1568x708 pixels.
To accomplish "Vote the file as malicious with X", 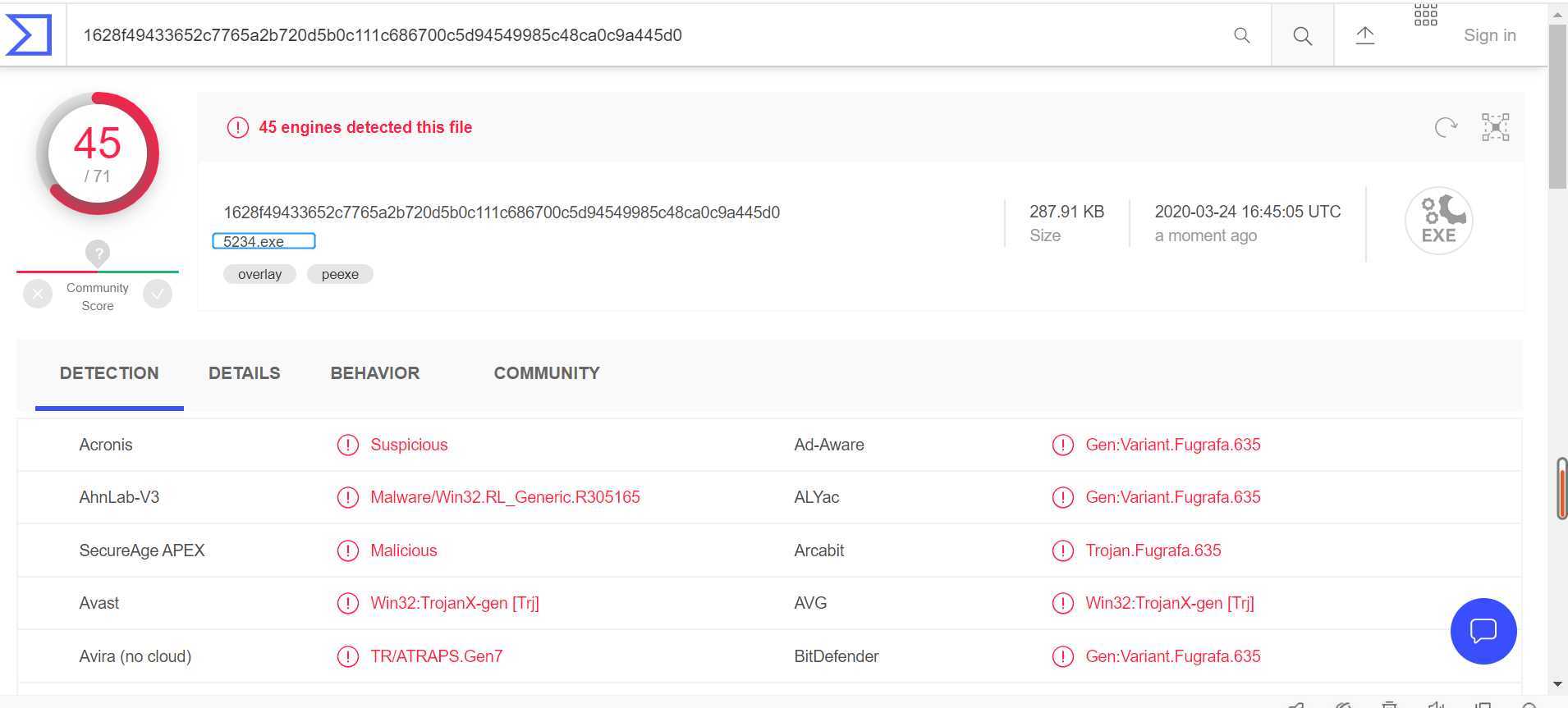I will [38, 294].
